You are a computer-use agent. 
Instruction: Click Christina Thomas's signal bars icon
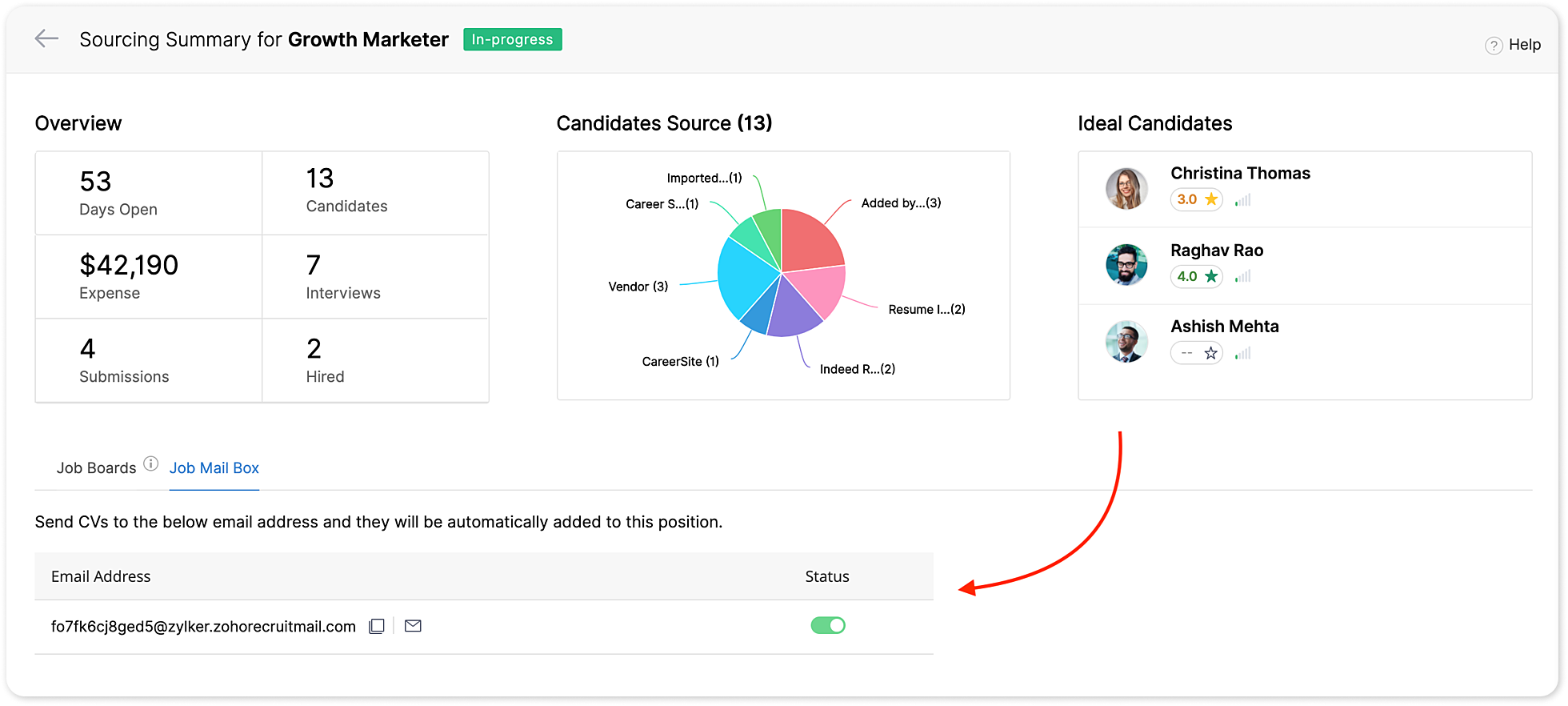pos(1242,200)
